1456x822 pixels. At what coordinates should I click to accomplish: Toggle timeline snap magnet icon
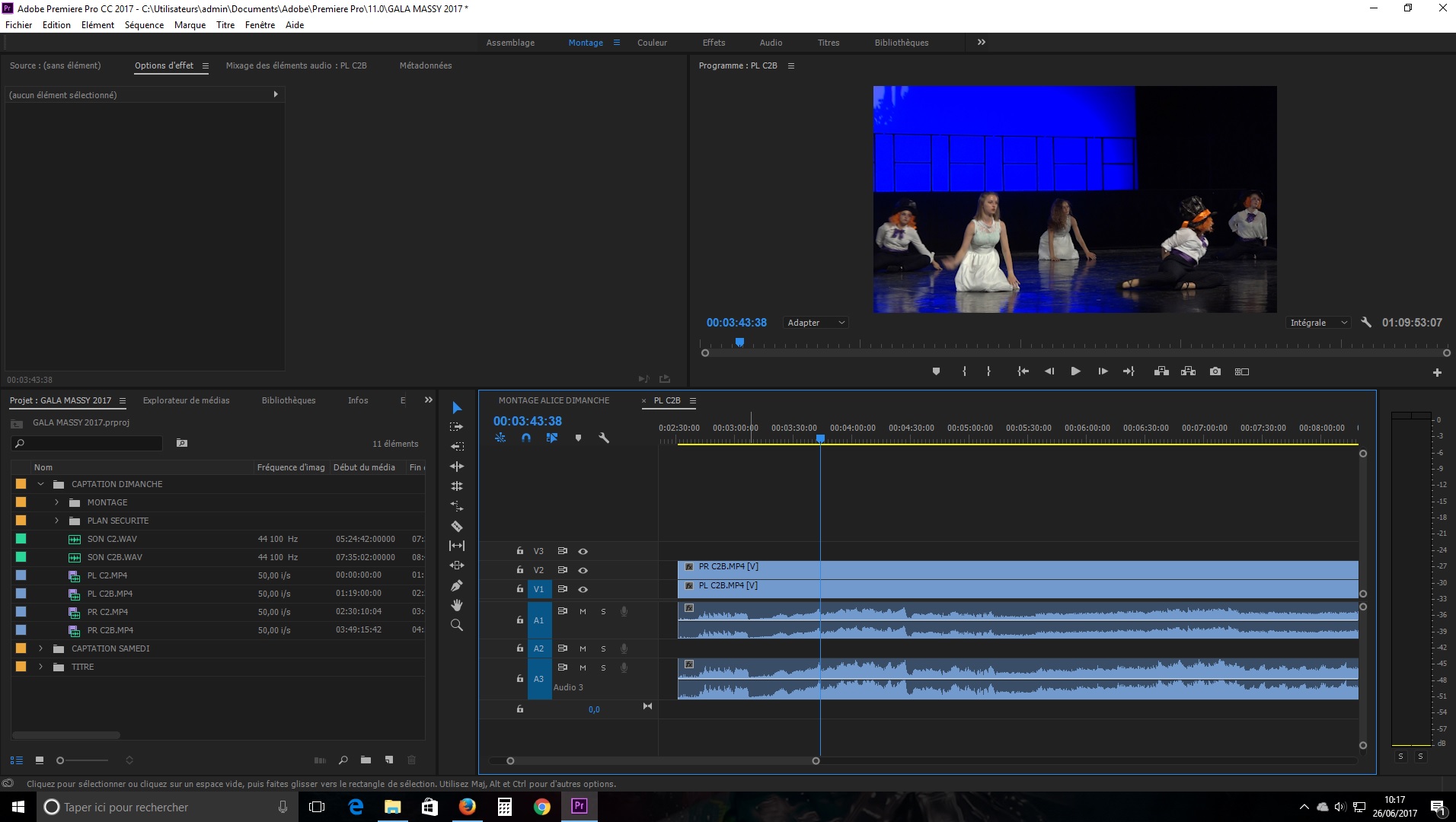(526, 438)
